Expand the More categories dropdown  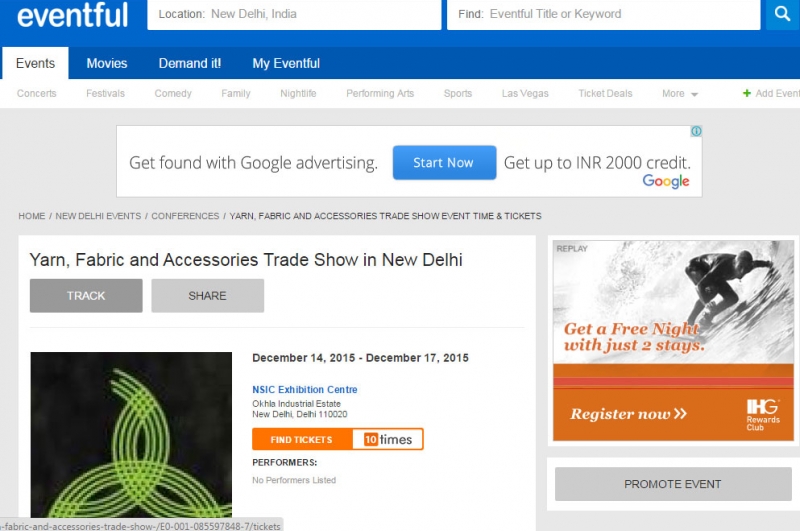coord(680,94)
